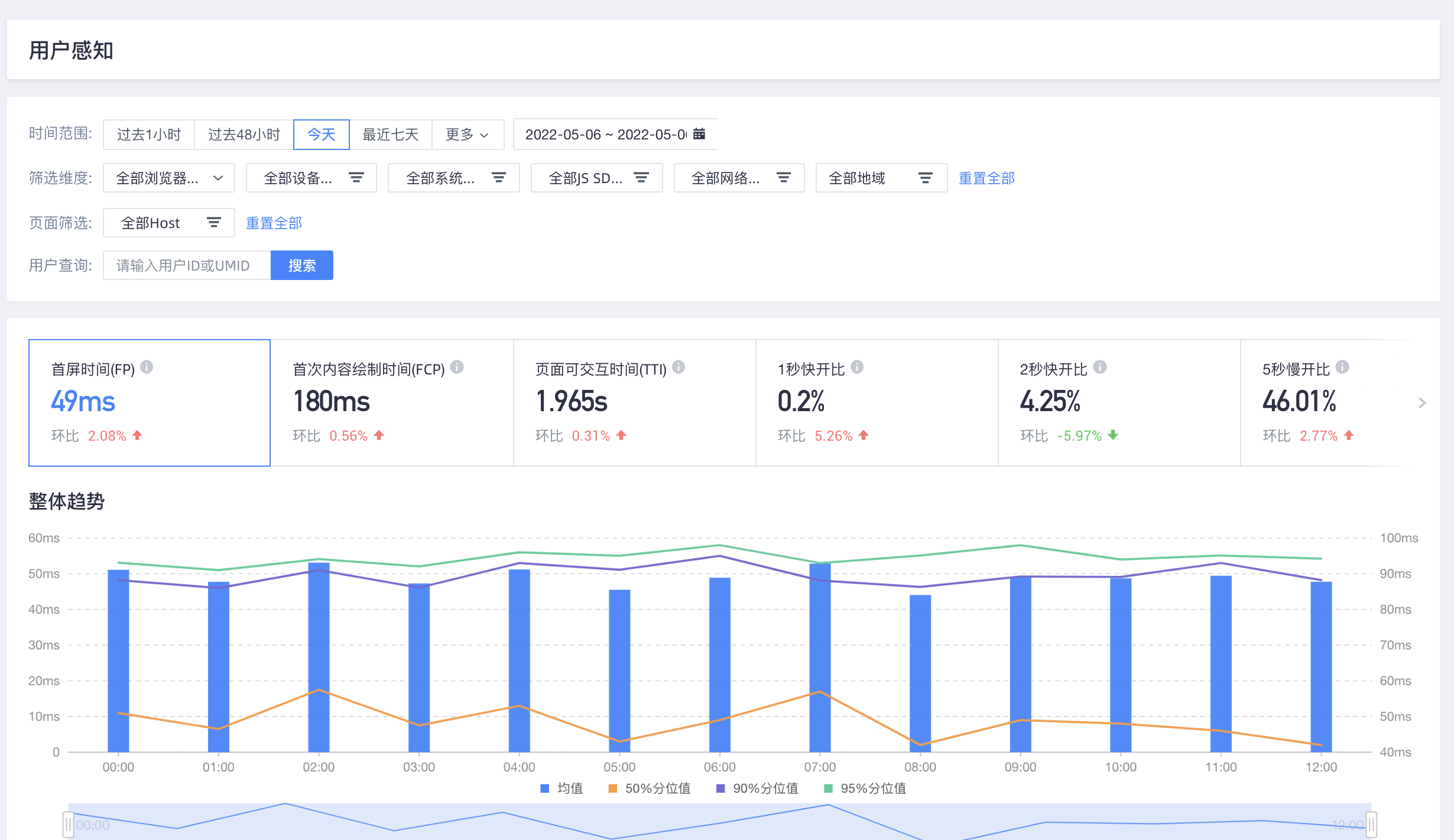Click the data zoom slider track below chart

[720, 822]
